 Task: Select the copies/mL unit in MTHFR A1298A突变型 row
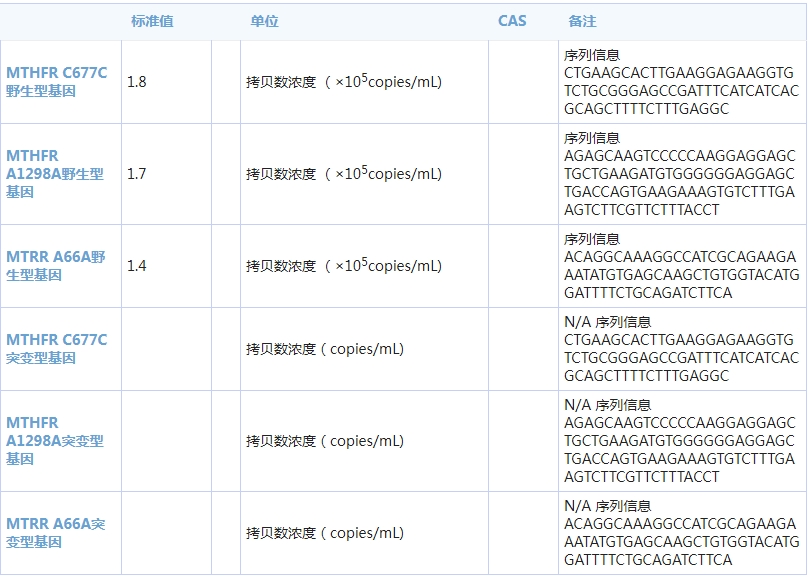(325, 441)
